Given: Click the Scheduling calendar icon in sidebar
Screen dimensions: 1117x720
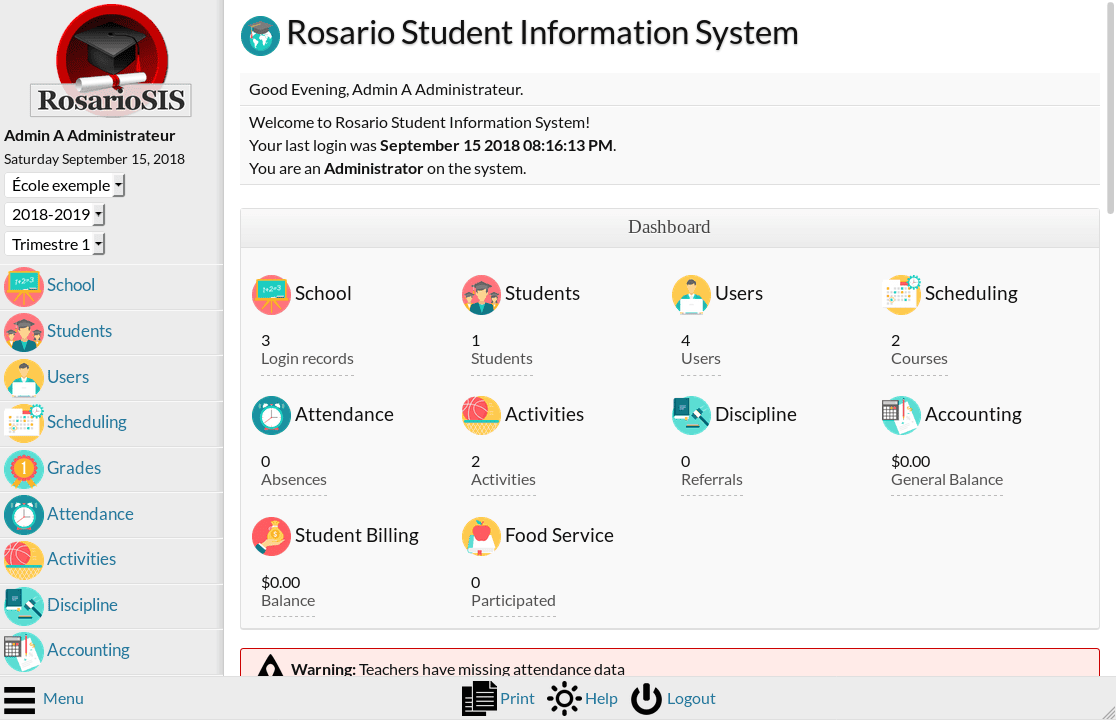Looking at the screenshot, I should (24, 423).
